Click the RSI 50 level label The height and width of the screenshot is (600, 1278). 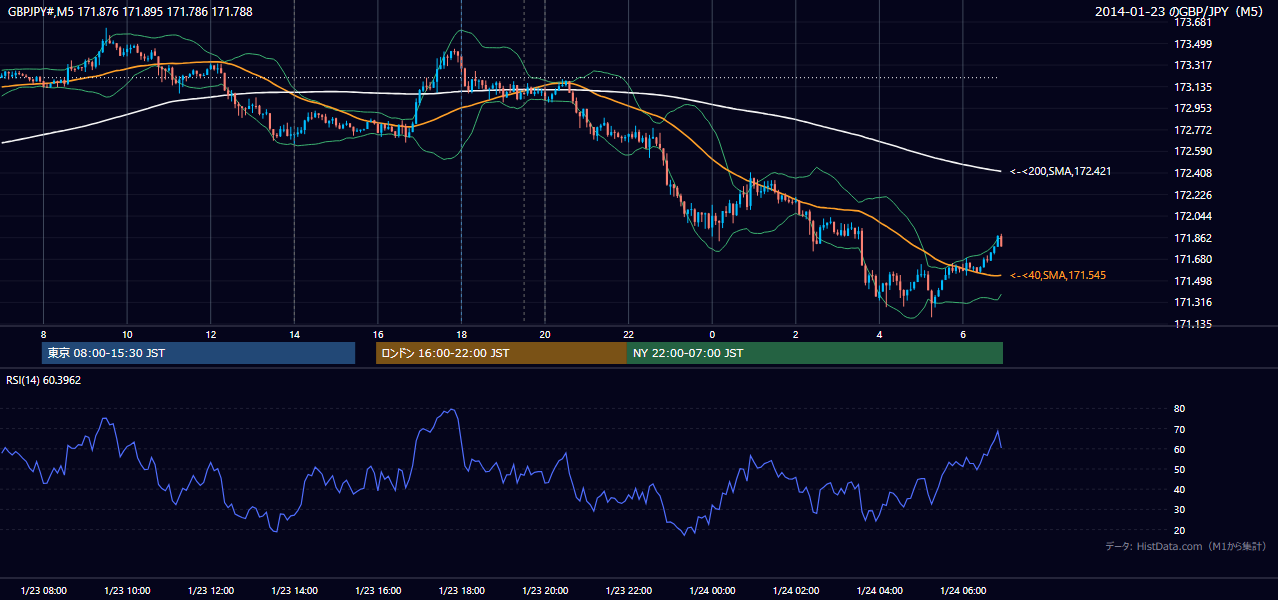coord(1179,469)
